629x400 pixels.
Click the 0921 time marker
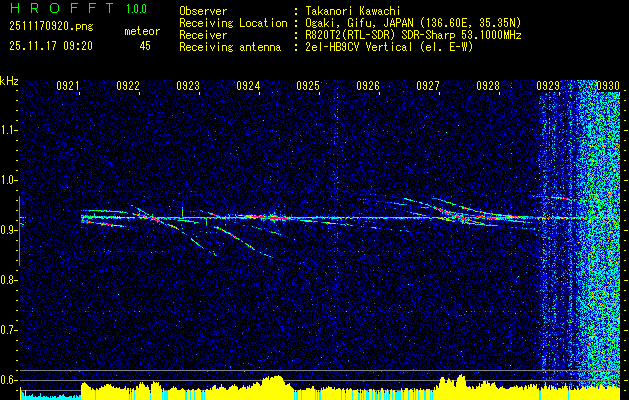click(x=68, y=85)
